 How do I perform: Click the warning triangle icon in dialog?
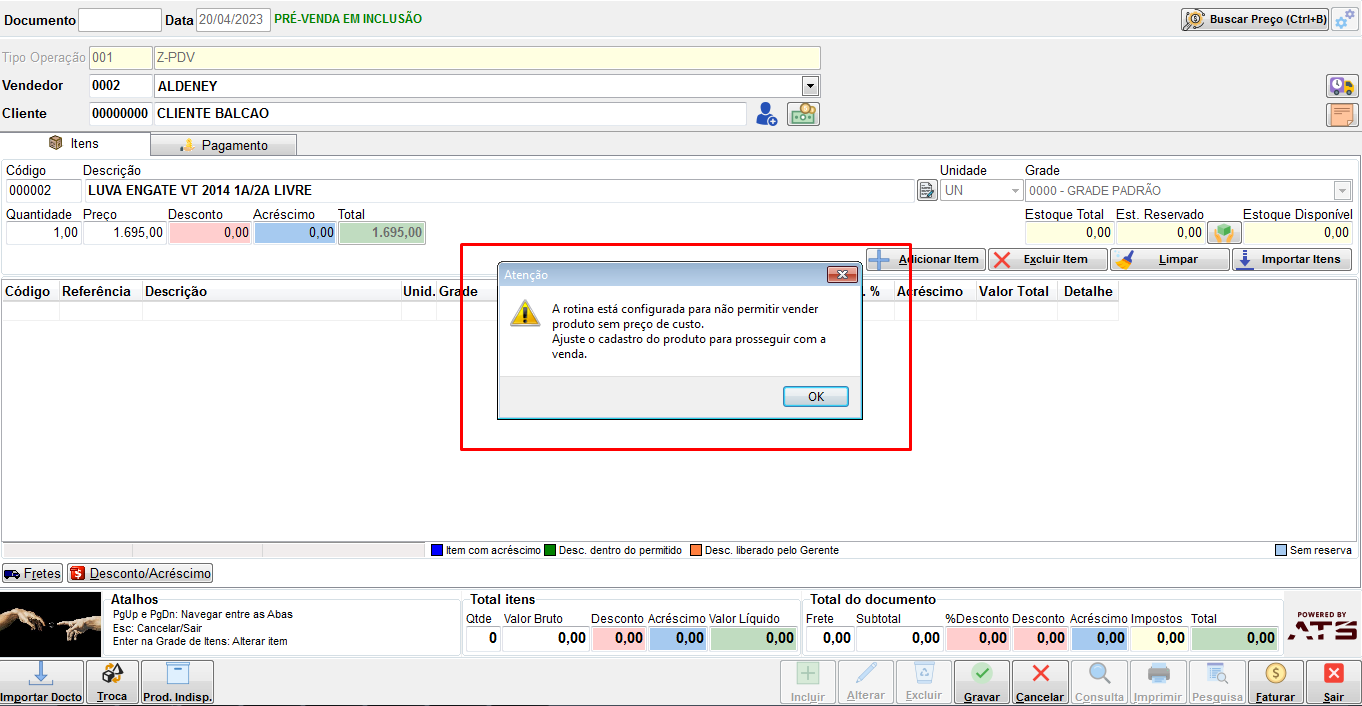click(525, 312)
